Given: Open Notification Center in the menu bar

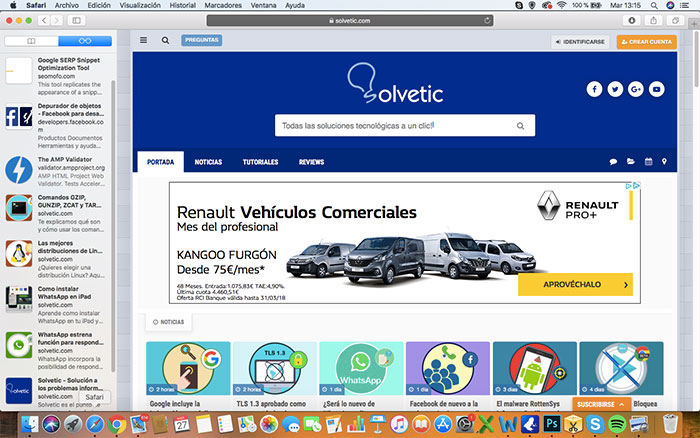Looking at the screenshot, I should 684,5.
